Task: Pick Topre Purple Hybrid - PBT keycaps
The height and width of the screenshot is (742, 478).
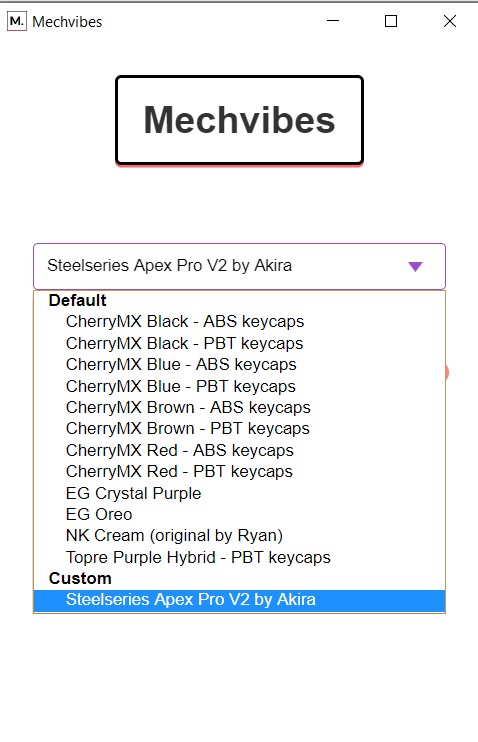Action: [x=239, y=557]
